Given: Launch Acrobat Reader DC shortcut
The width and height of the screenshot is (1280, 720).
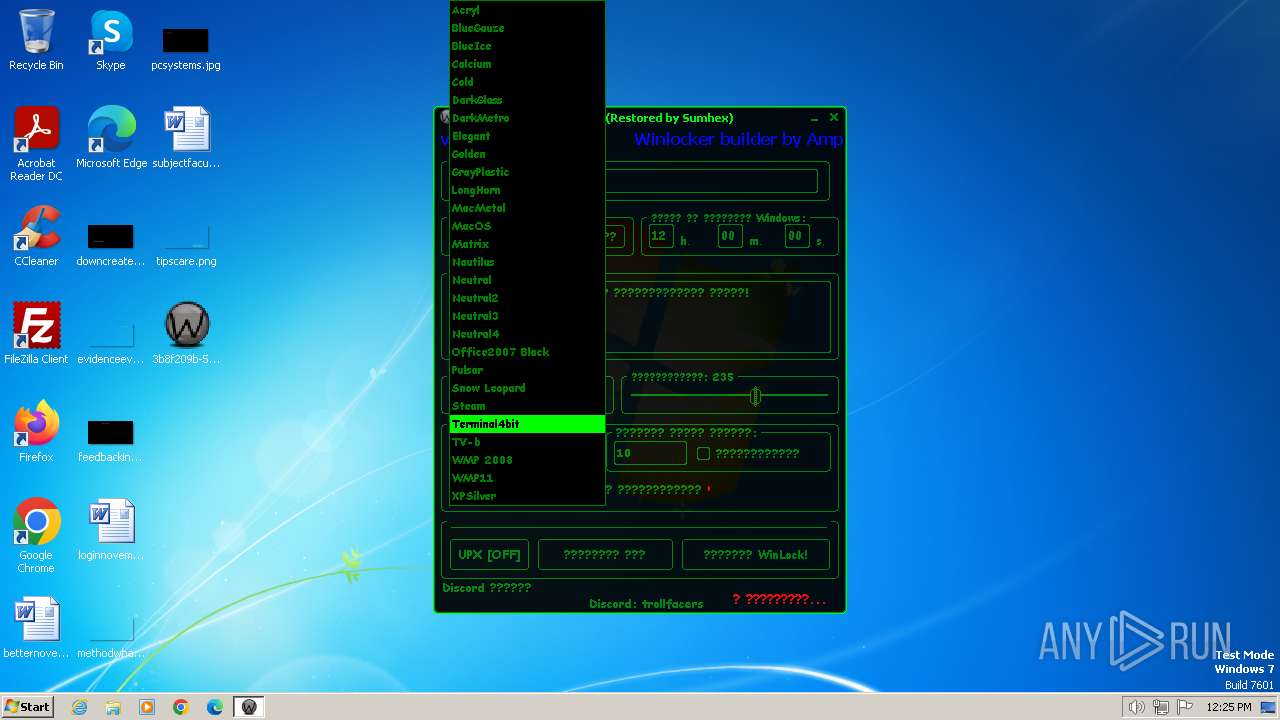Looking at the screenshot, I should click(36, 144).
